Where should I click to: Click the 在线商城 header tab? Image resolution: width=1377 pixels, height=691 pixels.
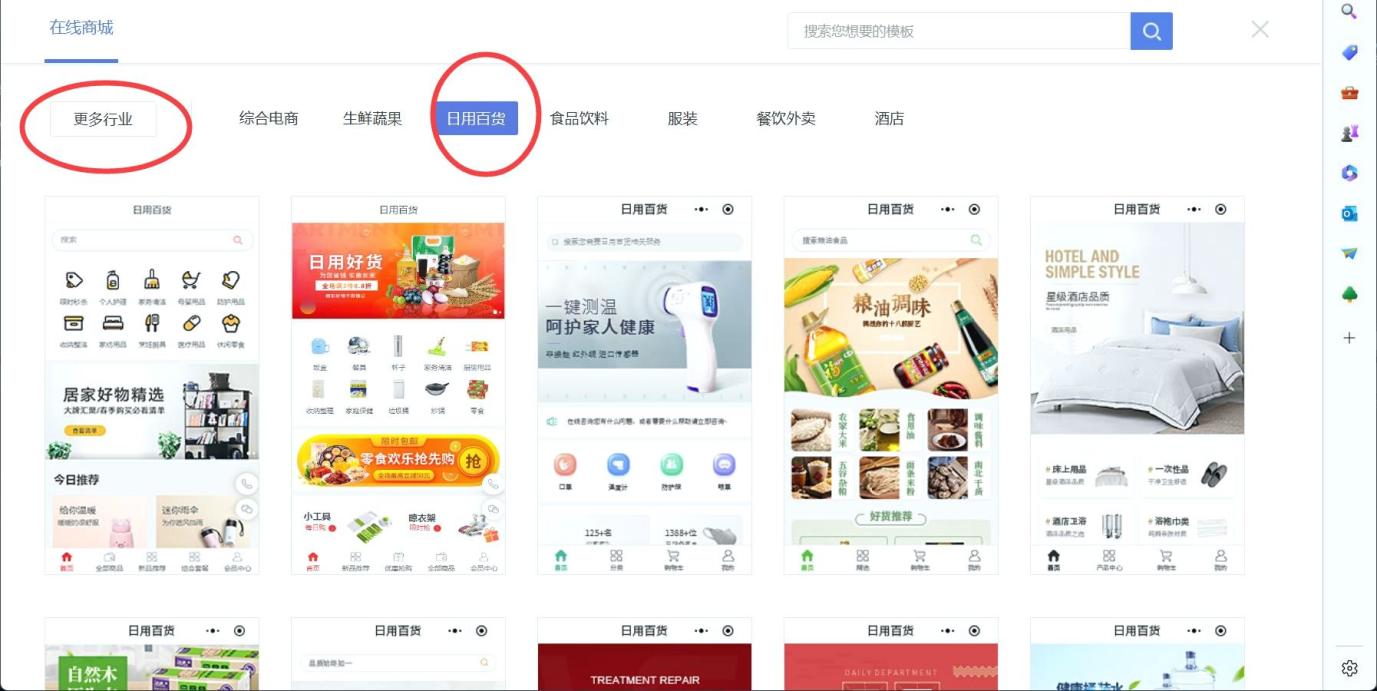(x=82, y=28)
